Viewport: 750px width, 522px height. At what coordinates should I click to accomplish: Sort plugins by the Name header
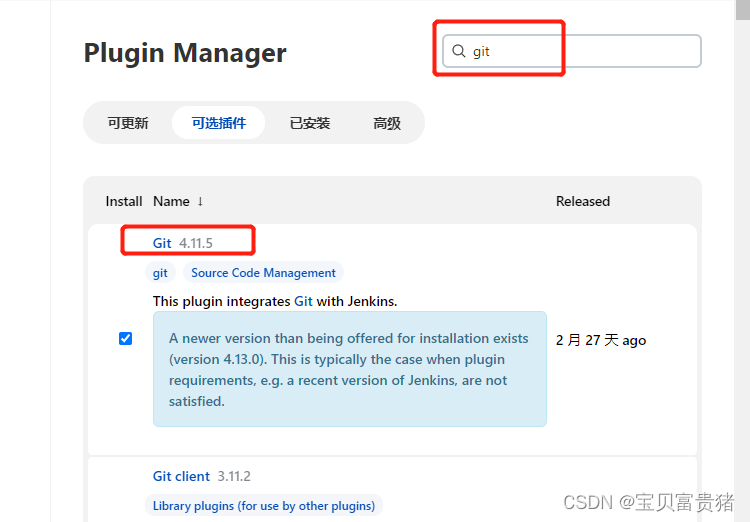171,201
